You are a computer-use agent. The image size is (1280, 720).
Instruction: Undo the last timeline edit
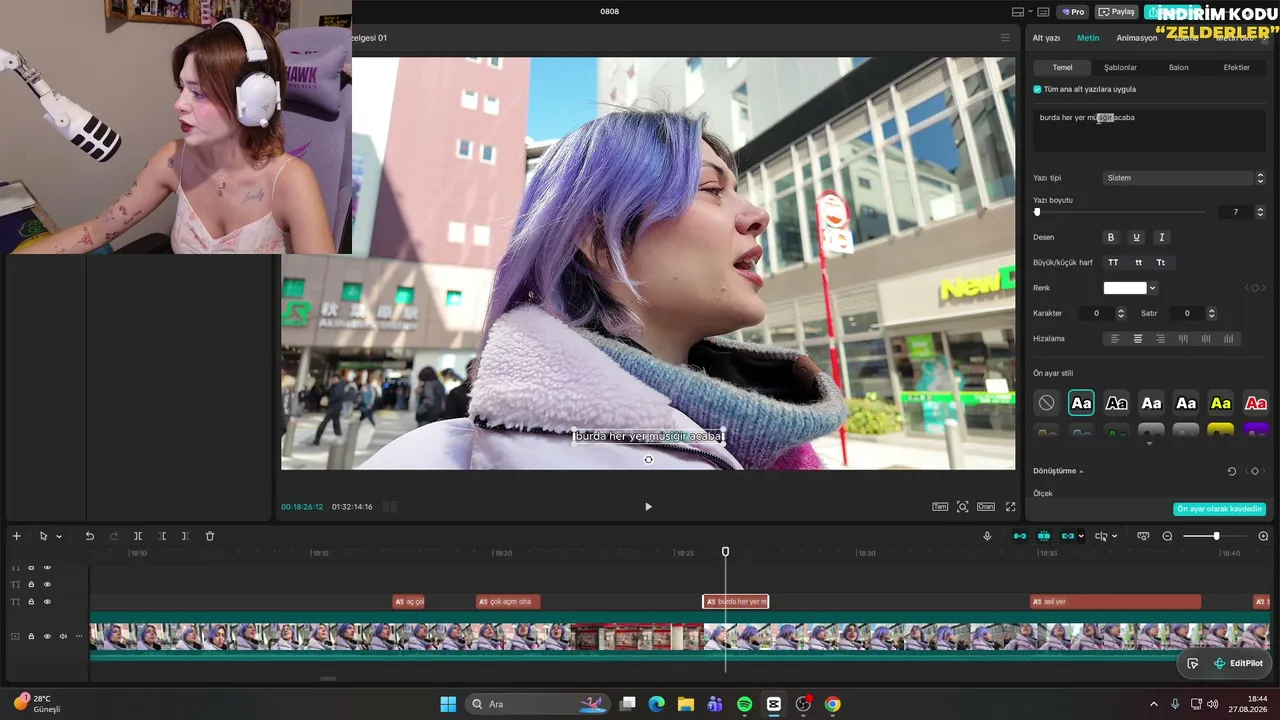[89, 536]
